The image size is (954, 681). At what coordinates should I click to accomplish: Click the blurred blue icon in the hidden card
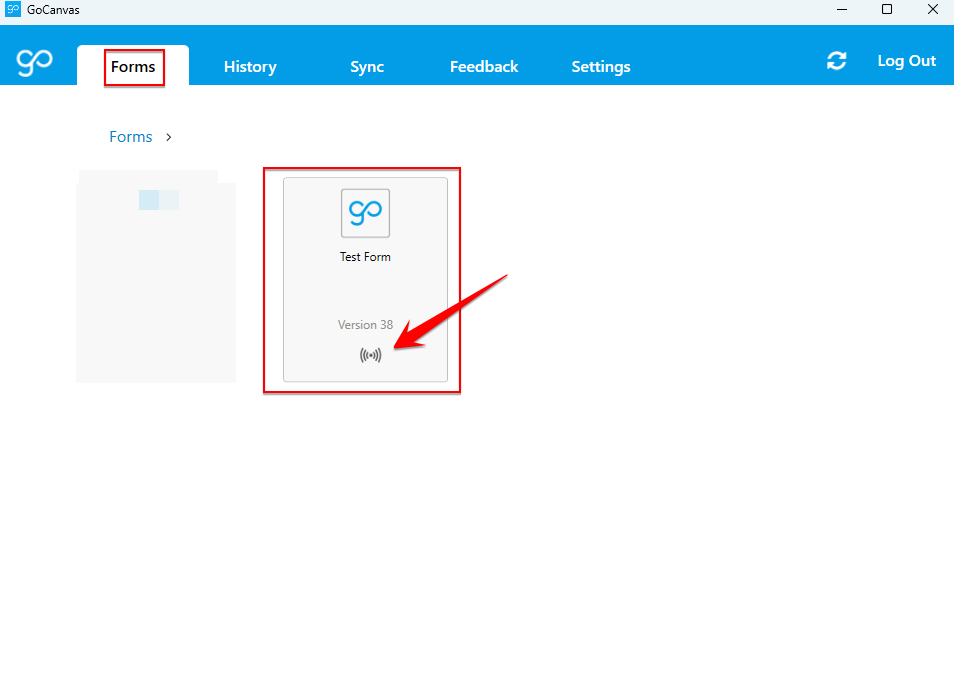[x=158, y=200]
